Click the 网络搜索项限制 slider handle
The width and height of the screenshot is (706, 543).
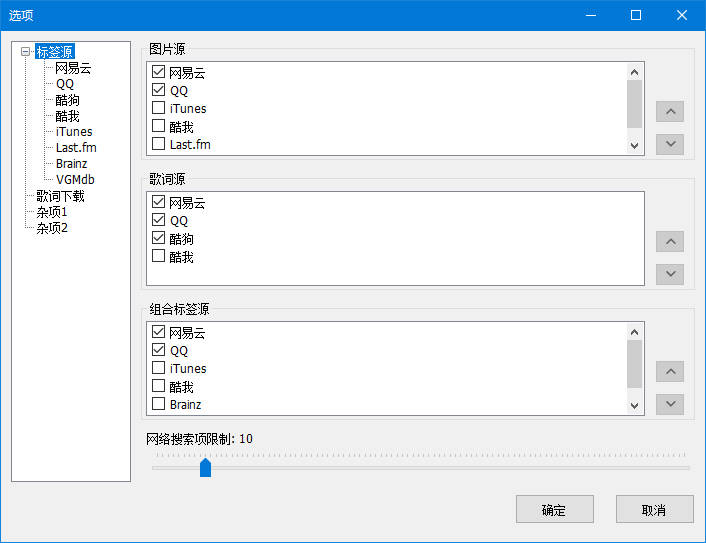[205, 467]
